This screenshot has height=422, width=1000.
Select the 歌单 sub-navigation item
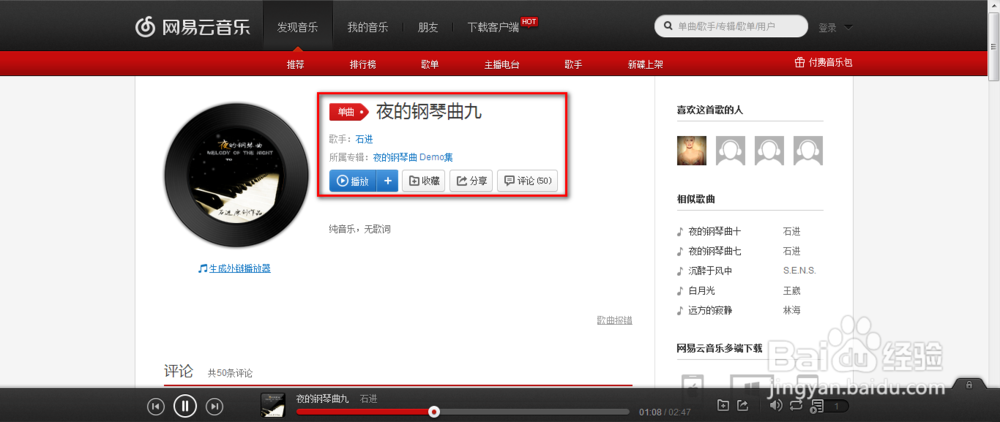(429, 64)
